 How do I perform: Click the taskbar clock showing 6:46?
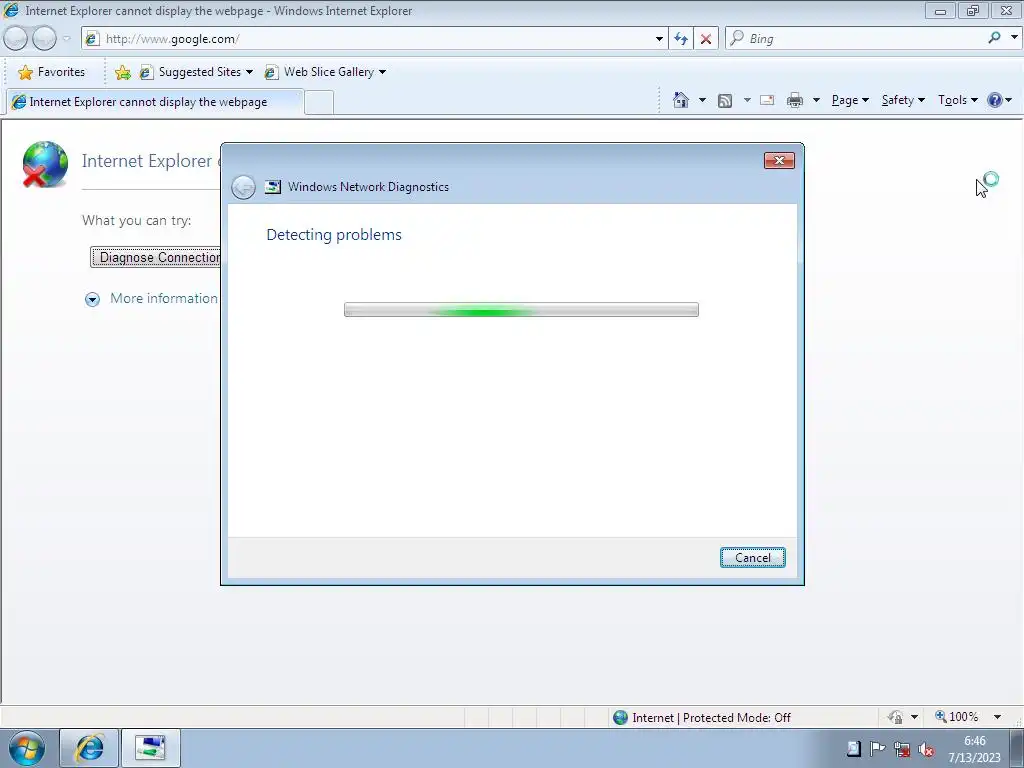[974, 748]
